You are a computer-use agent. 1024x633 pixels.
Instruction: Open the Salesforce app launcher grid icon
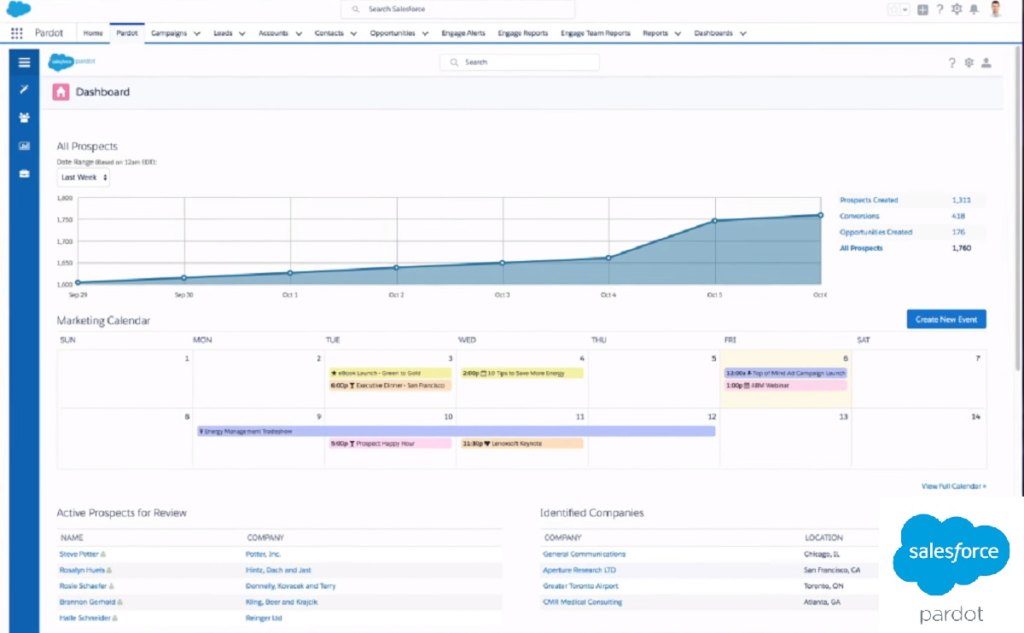coord(17,32)
